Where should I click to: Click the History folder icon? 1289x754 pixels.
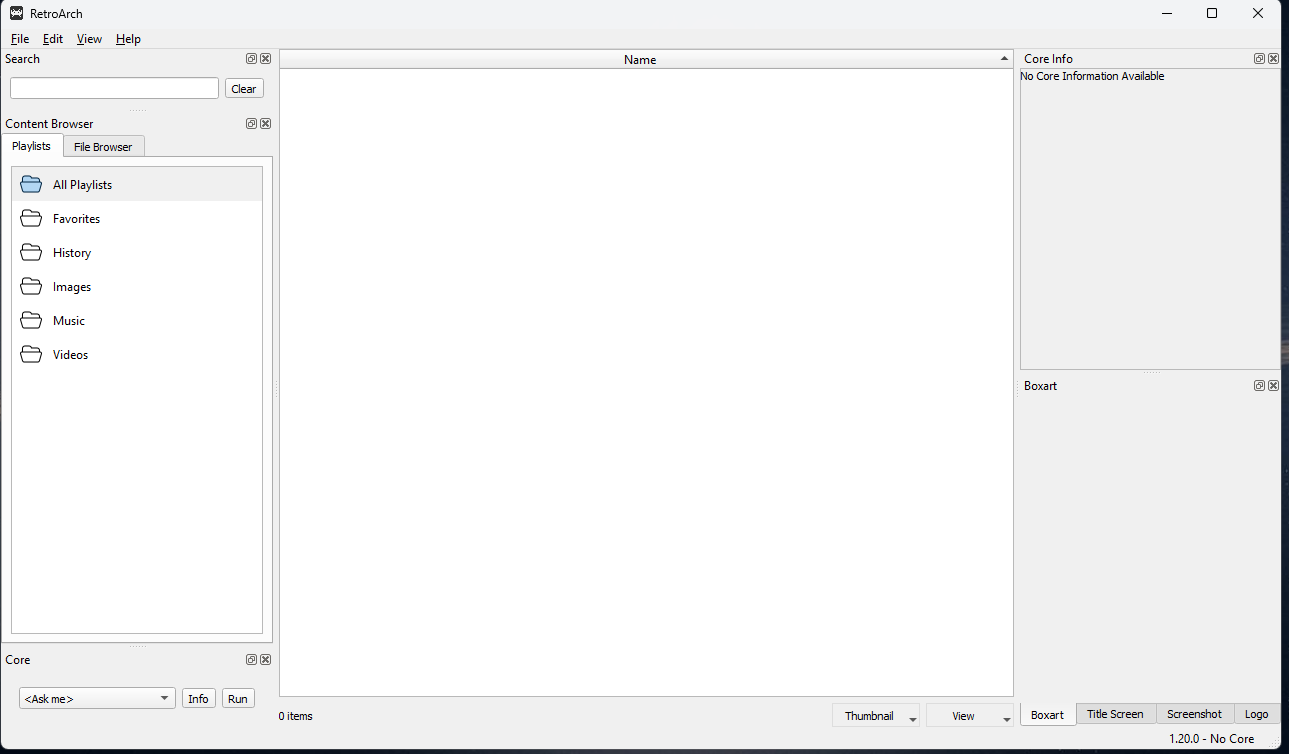coord(31,253)
